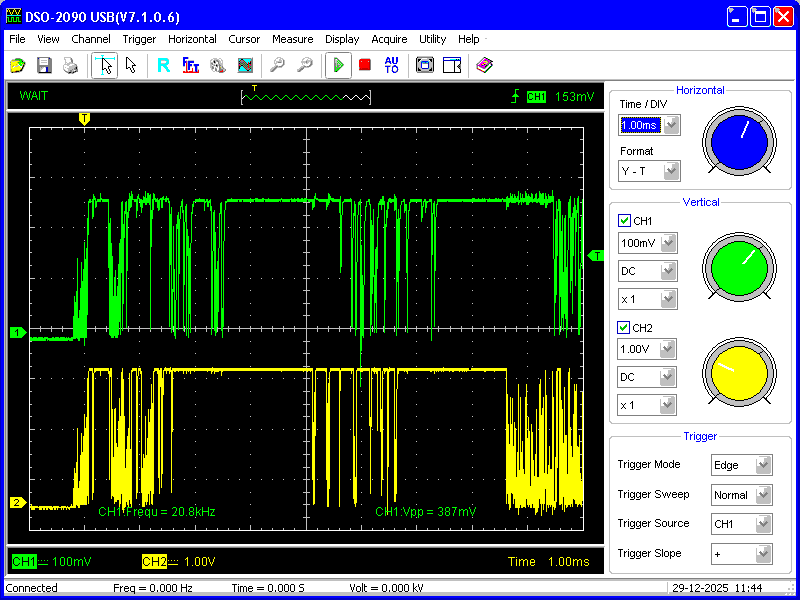Uncheck the CH1 channel checkbox

[625, 221]
